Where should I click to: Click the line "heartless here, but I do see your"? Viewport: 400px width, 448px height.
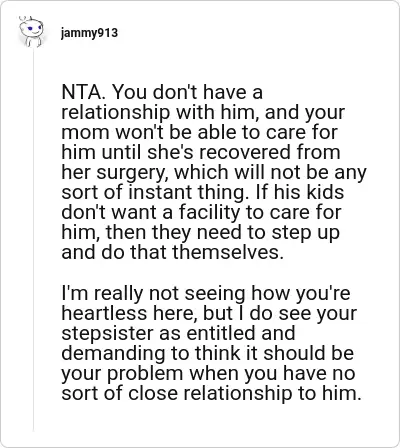coord(209,313)
